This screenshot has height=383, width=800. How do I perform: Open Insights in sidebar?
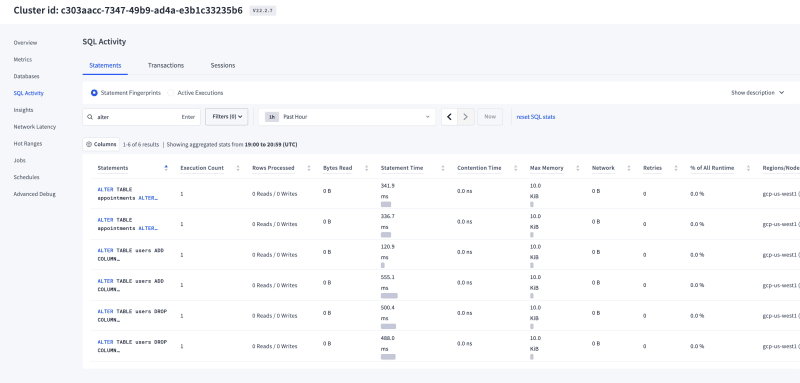pyautogui.click(x=23, y=110)
